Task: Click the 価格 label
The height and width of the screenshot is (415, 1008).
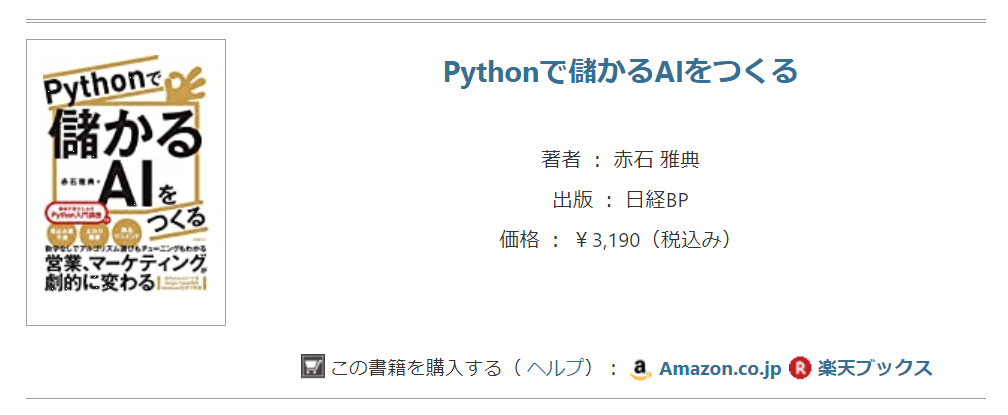Action: tap(519, 240)
